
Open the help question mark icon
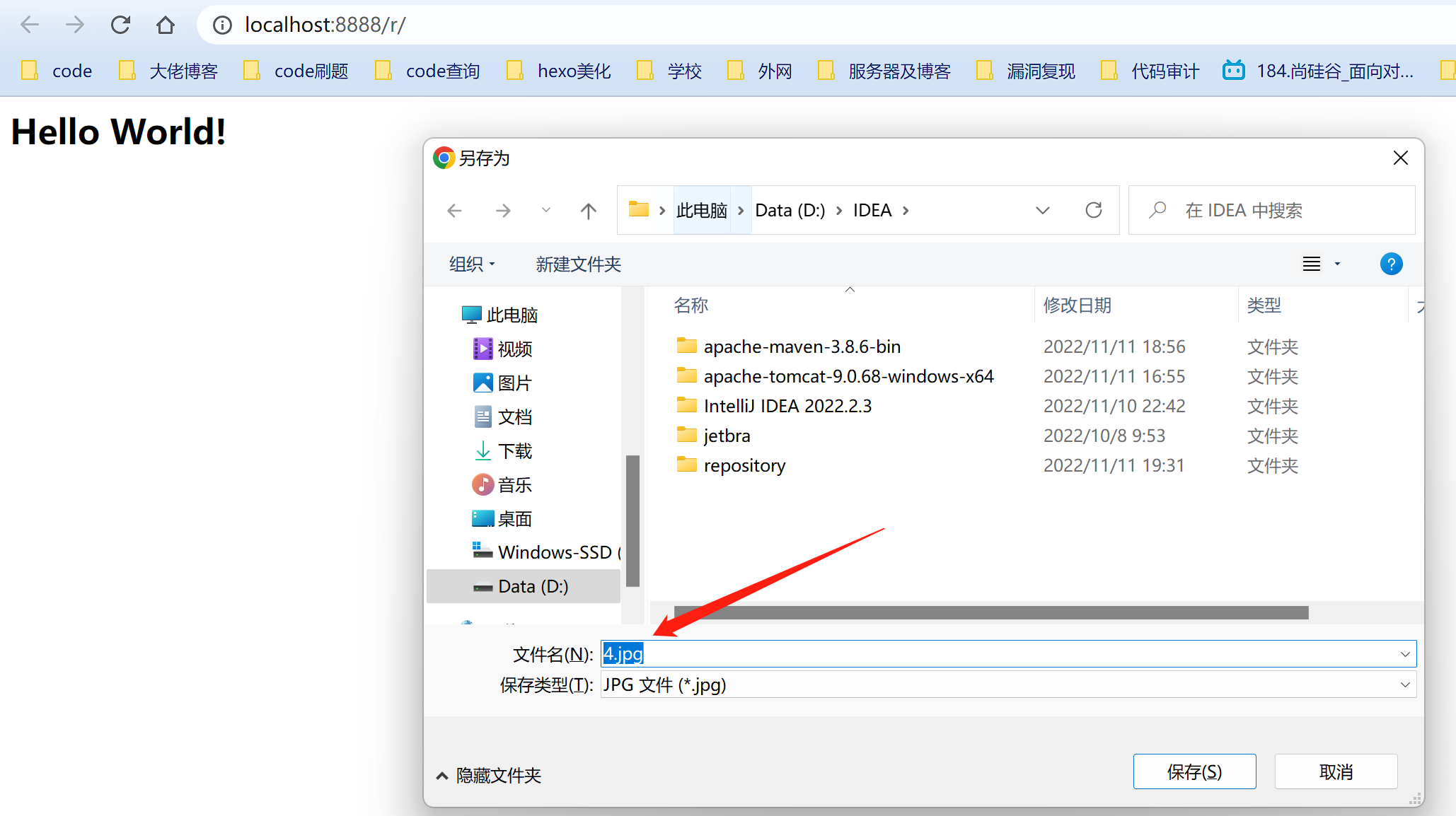tap(1391, 264)
